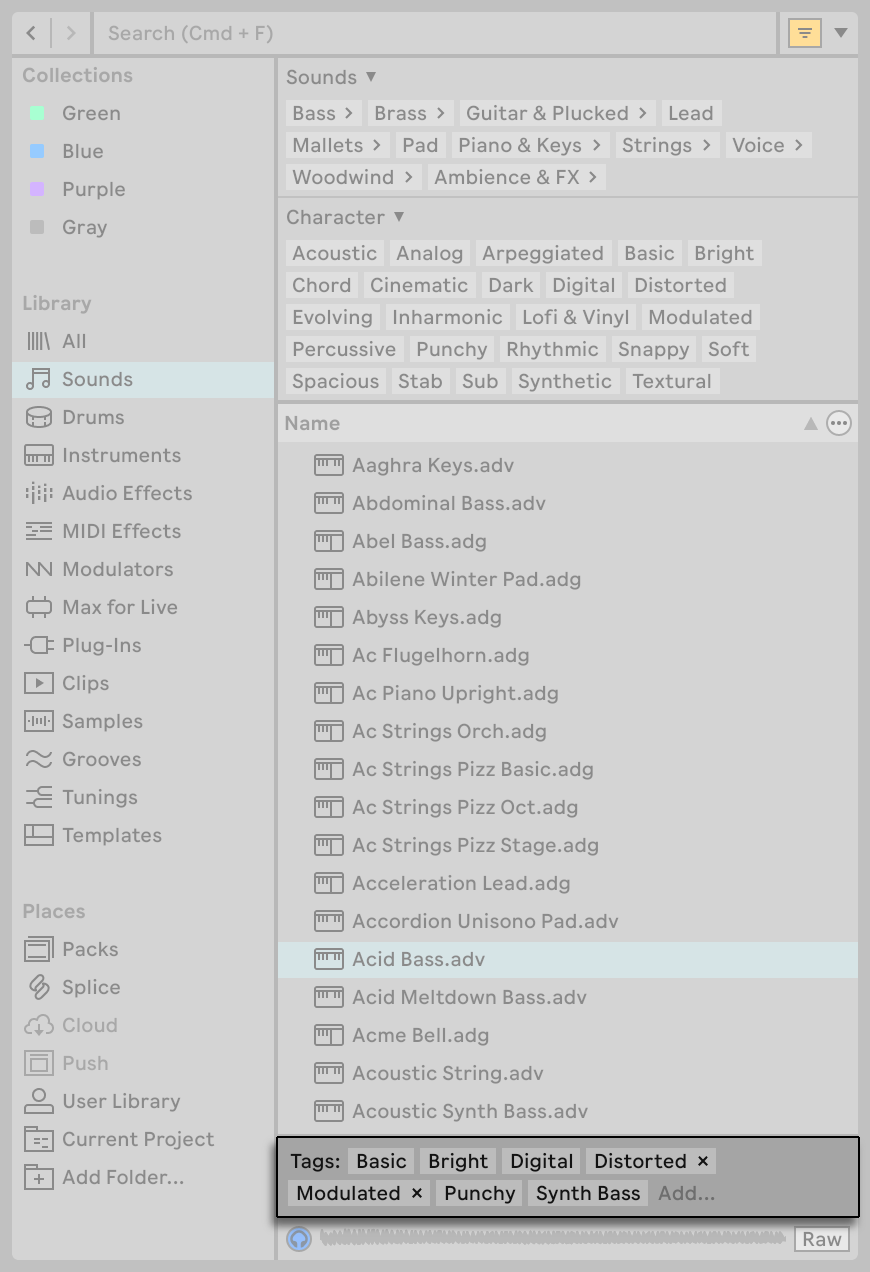This screenshot has width=870, height=1272.
Task: Open the Name column options circle icon
Action: pos(839,424)
